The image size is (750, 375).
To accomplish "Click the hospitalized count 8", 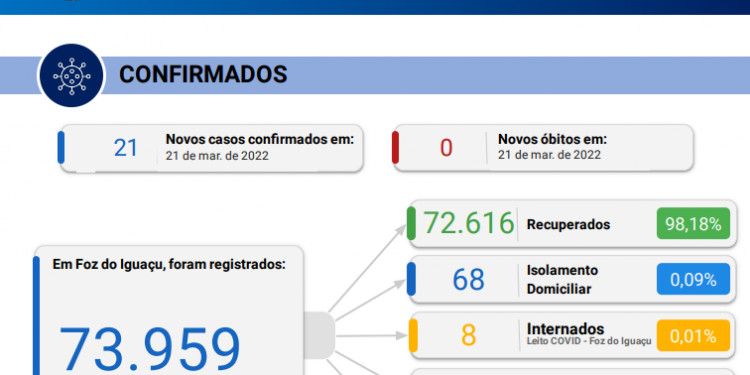I will tap(468, 336).
